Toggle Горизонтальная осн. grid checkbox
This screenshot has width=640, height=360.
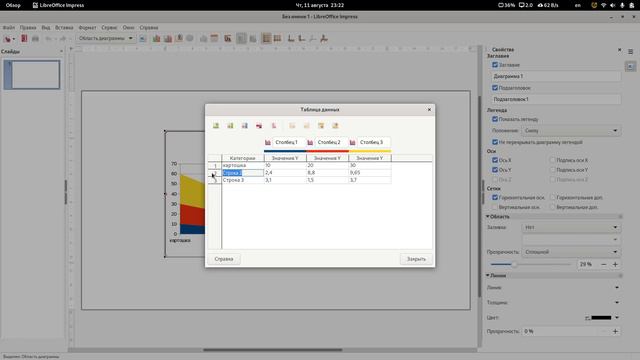pyautogui.click(x=495, y=197)
